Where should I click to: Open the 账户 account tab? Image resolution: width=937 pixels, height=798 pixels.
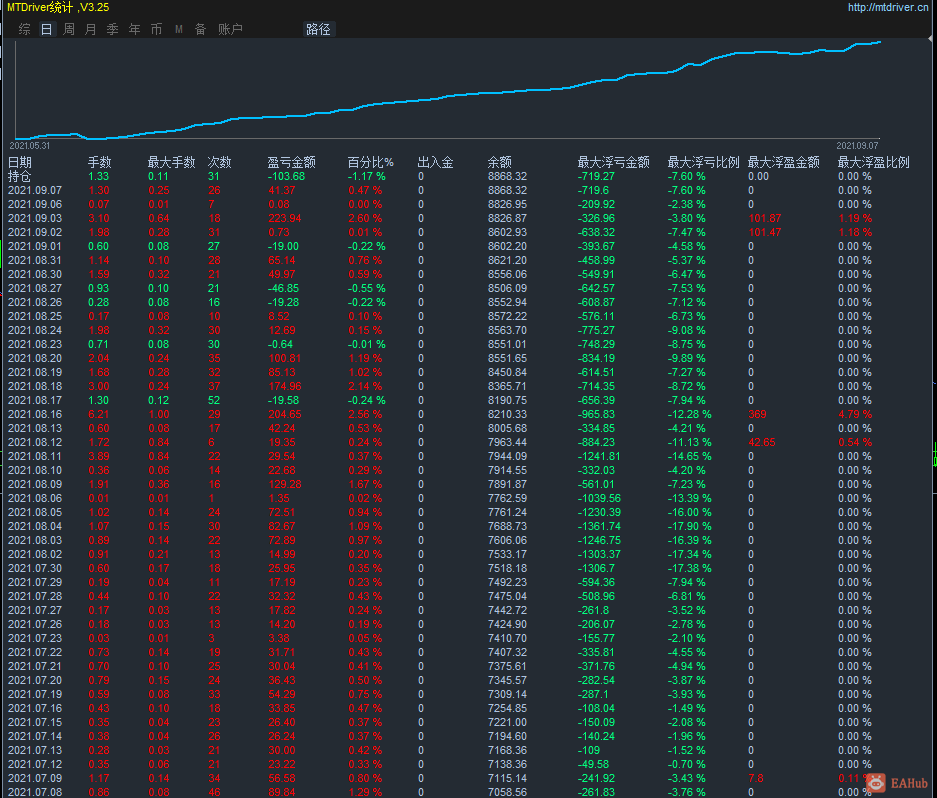230,29
